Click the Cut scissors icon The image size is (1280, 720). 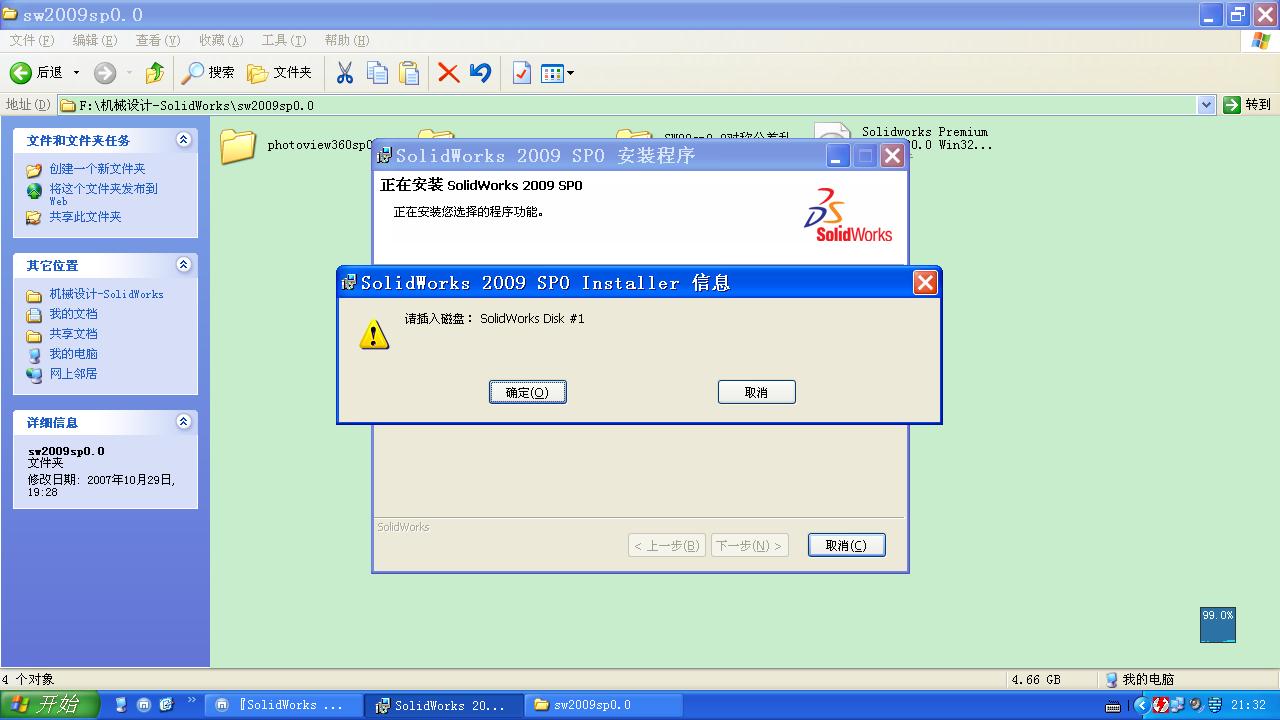(345, 73)
